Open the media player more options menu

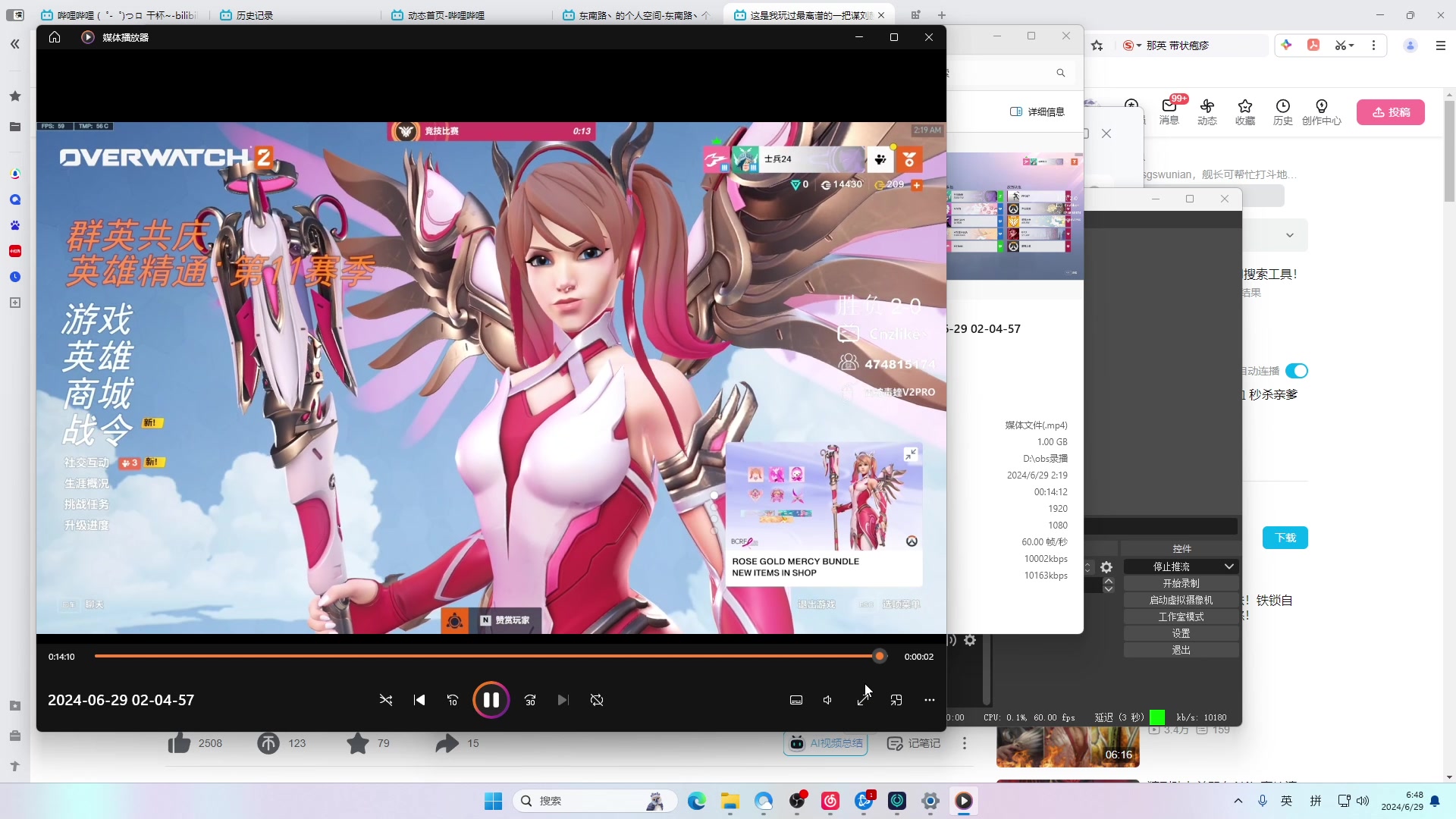[x=930, y=700]
